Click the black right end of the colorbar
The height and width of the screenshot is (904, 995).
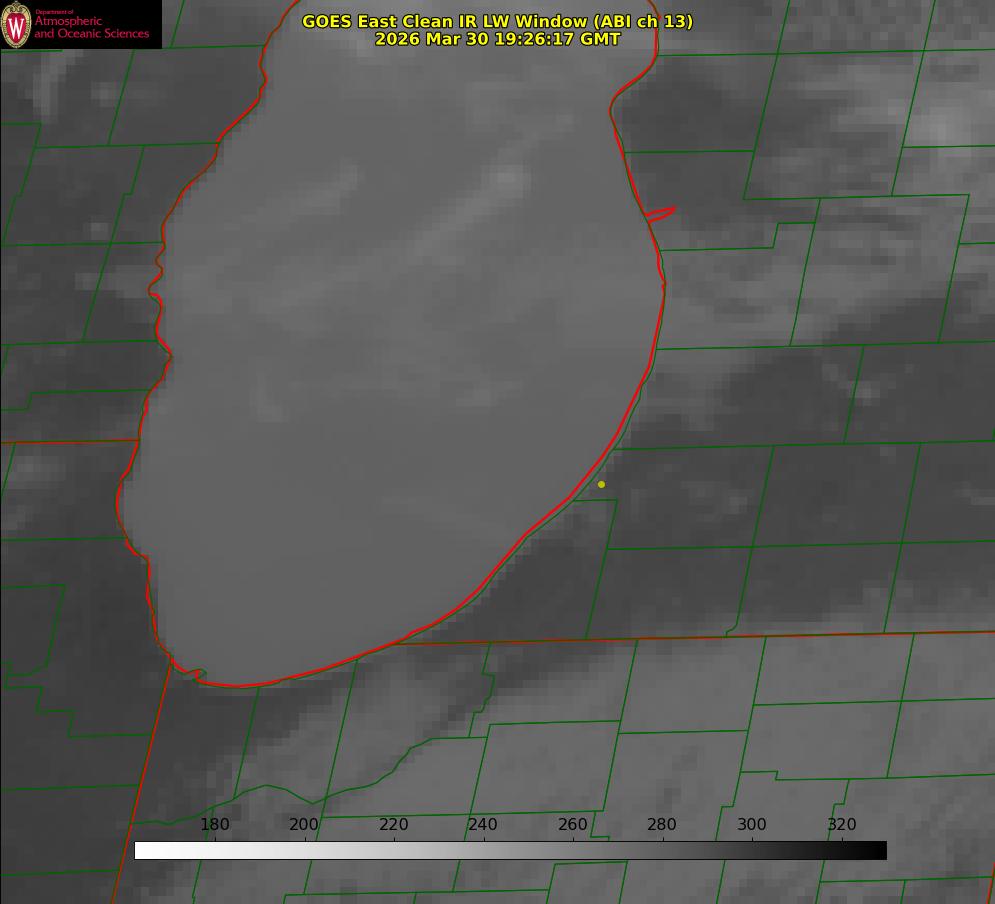[x=880, y=850]
